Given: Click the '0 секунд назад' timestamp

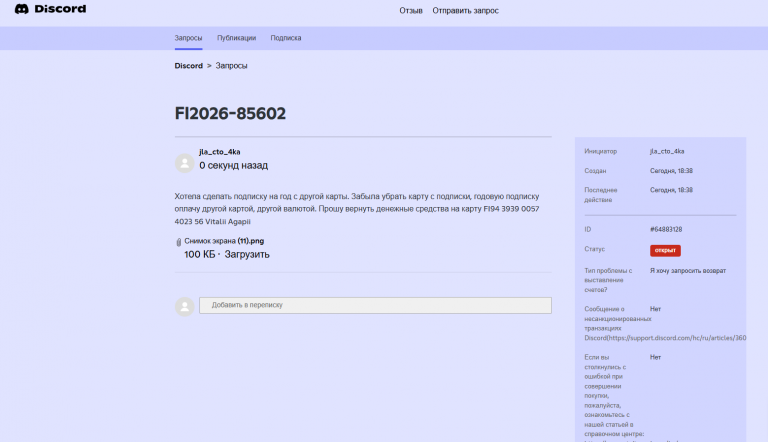Looking at the screenshot, I should click(x=233, y=166).
